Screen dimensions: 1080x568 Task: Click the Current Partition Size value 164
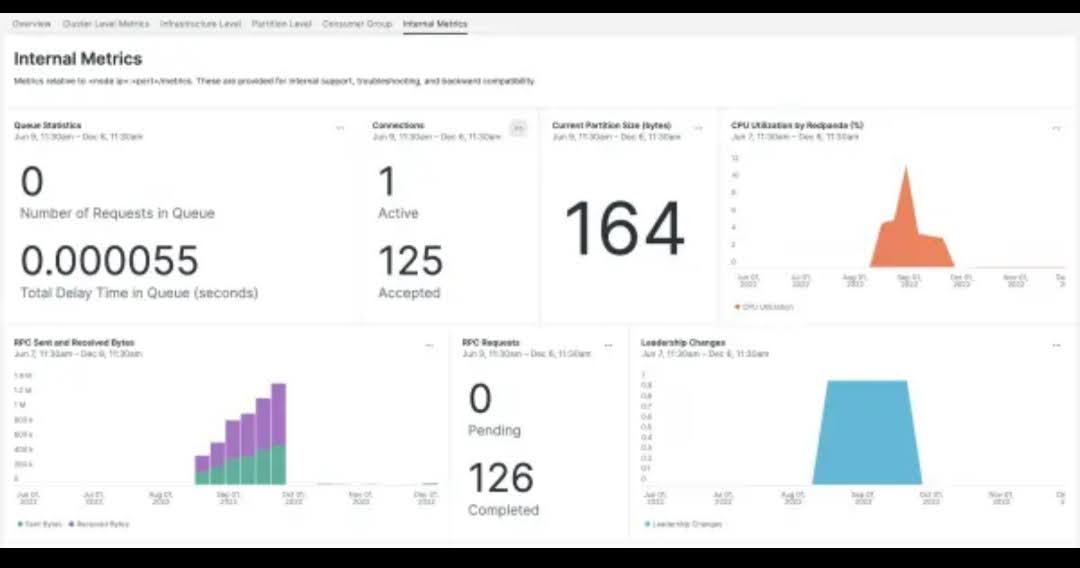[624, 228]
